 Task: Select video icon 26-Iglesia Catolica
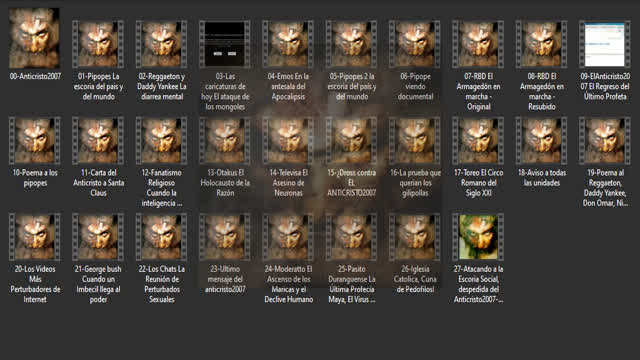pos(415,237)
